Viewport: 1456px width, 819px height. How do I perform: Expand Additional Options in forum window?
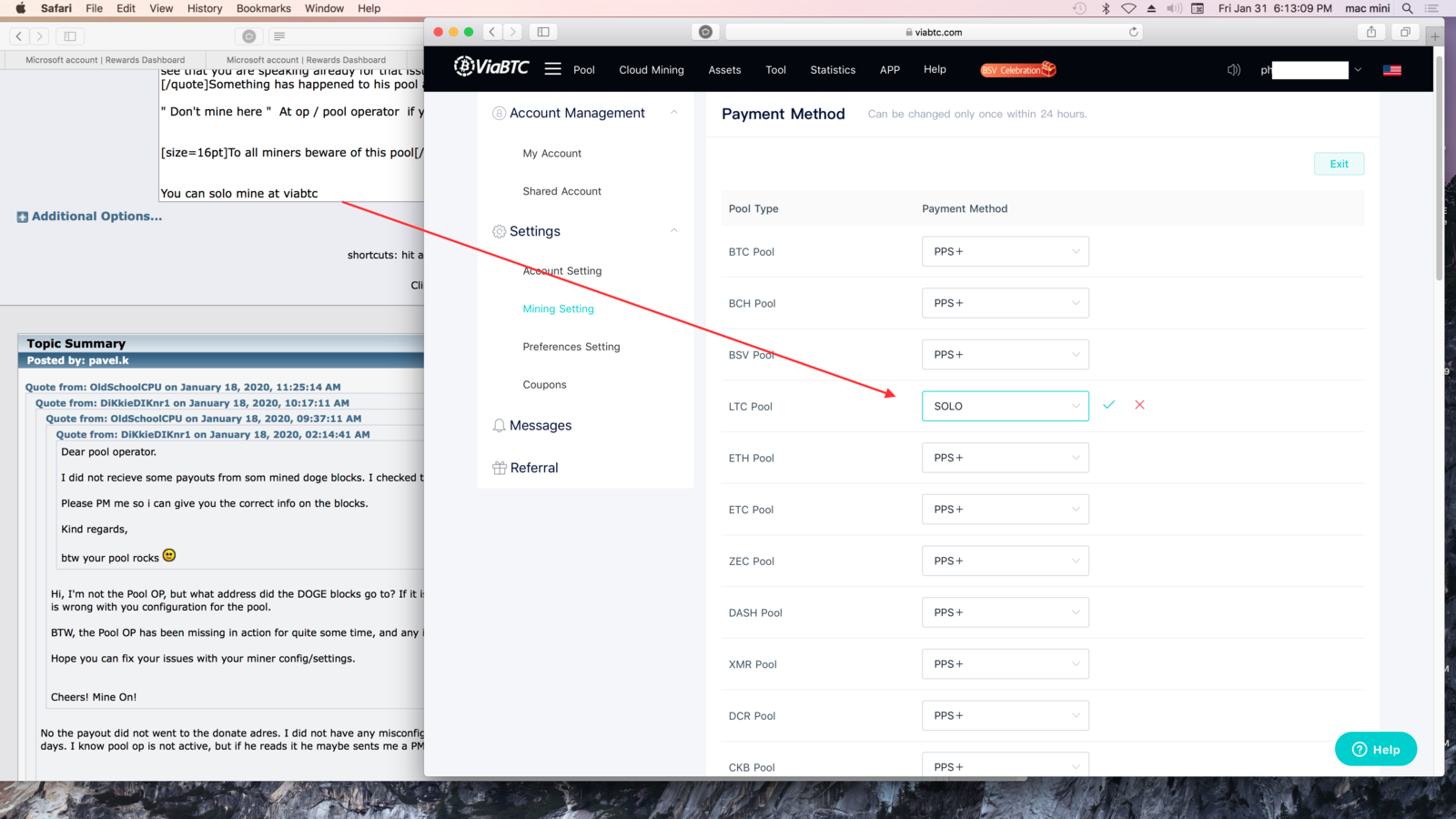[x=89, y=217]
